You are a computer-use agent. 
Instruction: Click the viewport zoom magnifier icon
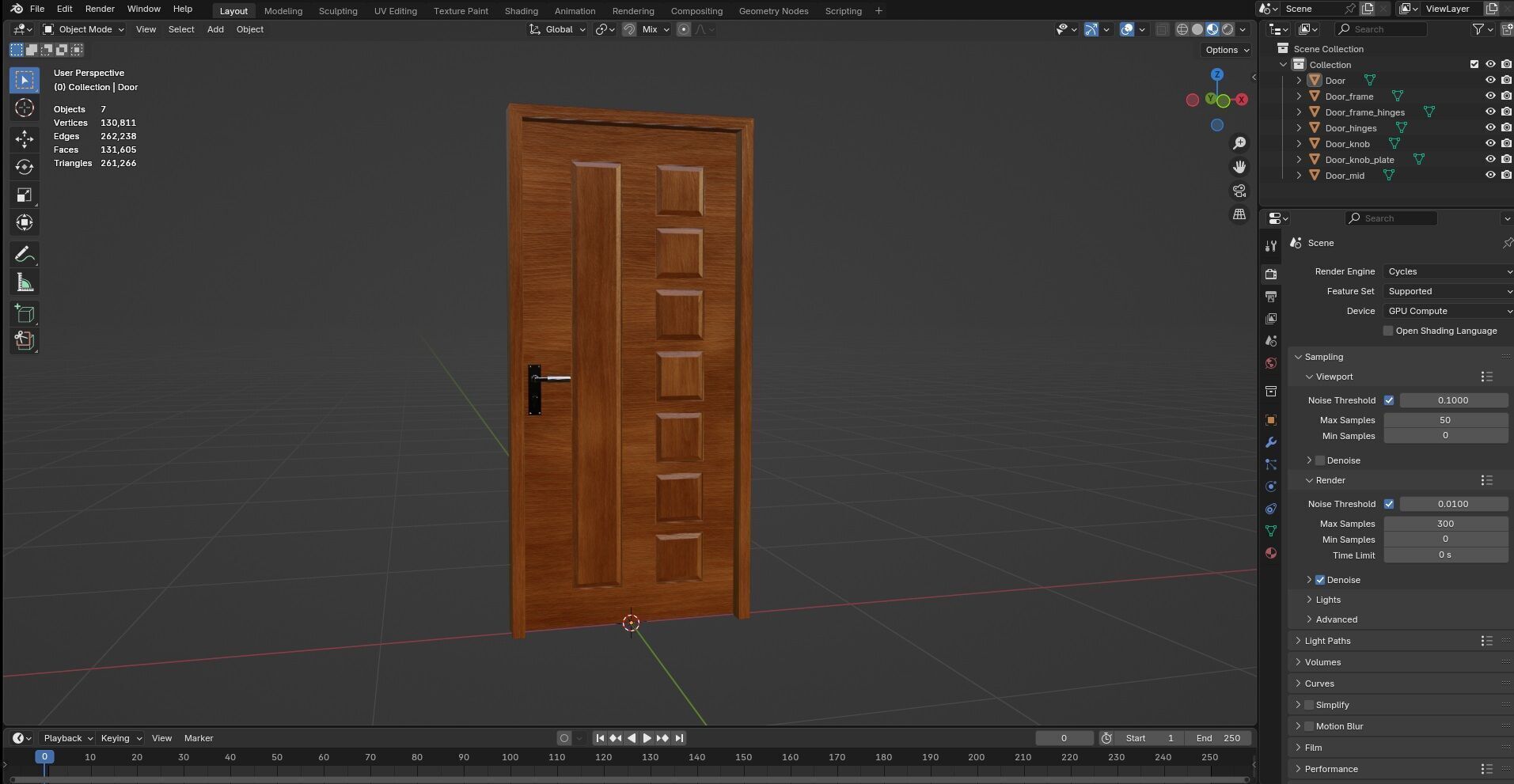point(1239,143)
